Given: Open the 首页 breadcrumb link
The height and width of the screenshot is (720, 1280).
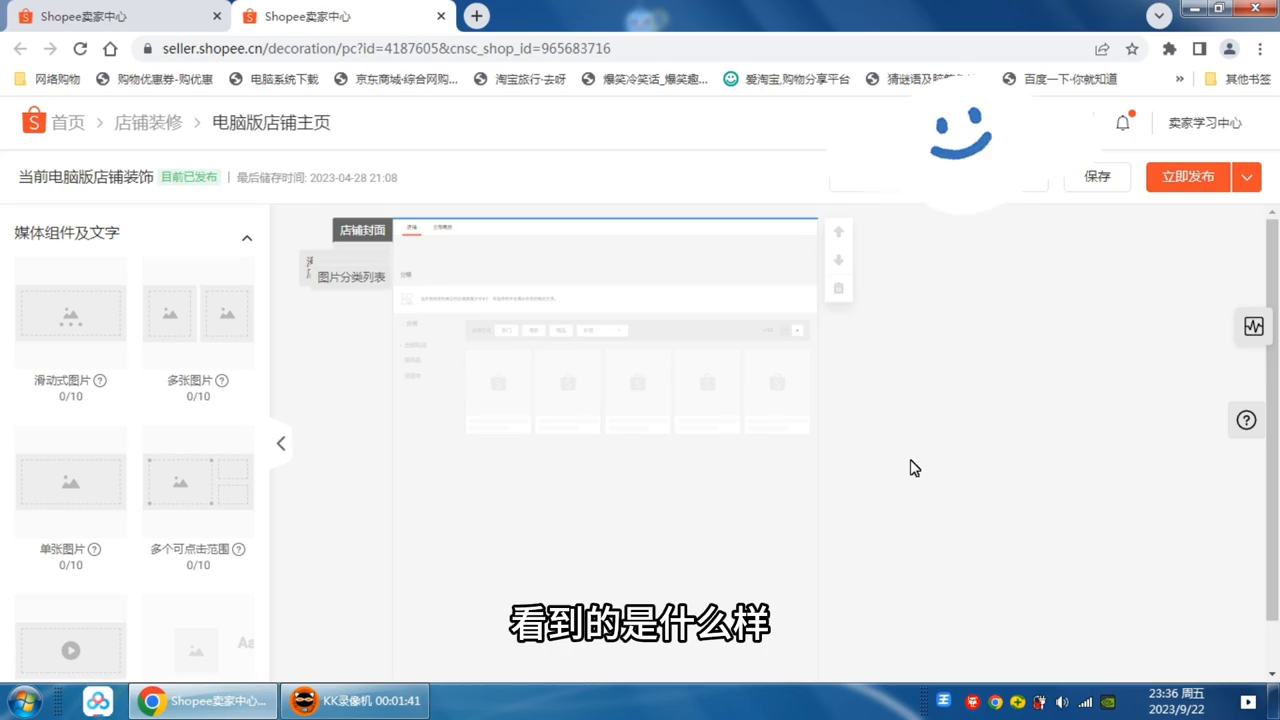Looking at the screenshot, I should [x=67, y=122].
